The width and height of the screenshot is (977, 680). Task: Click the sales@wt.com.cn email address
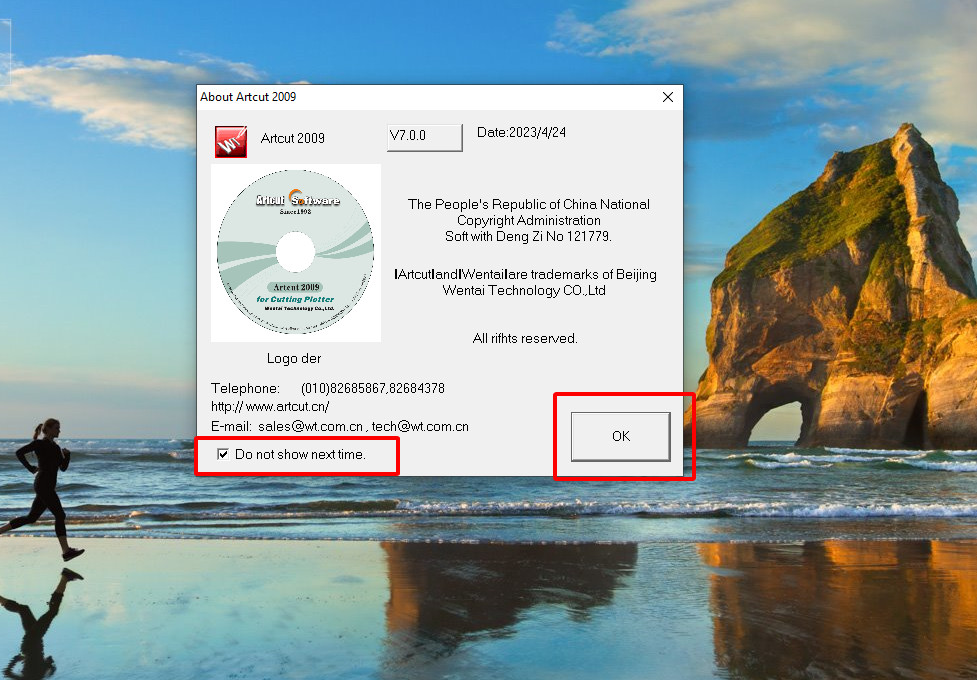(310, 427)
